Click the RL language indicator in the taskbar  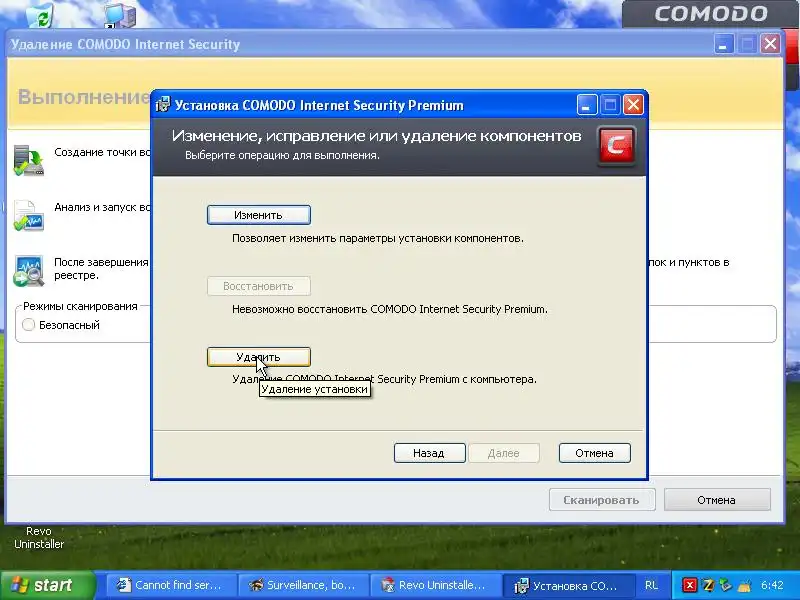point(652,585)
